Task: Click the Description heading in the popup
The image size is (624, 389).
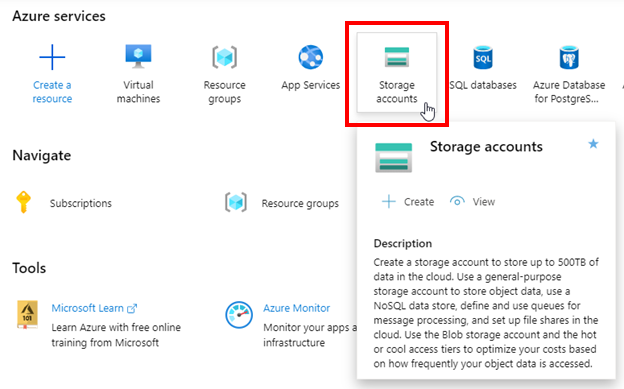Action: click(402, 243)
